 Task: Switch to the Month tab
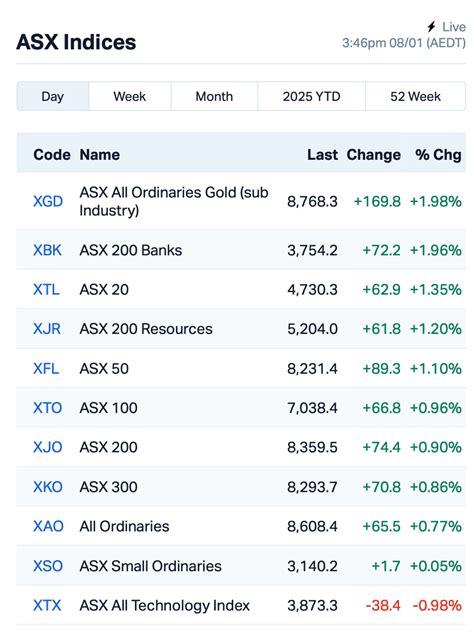coord(214,96)
